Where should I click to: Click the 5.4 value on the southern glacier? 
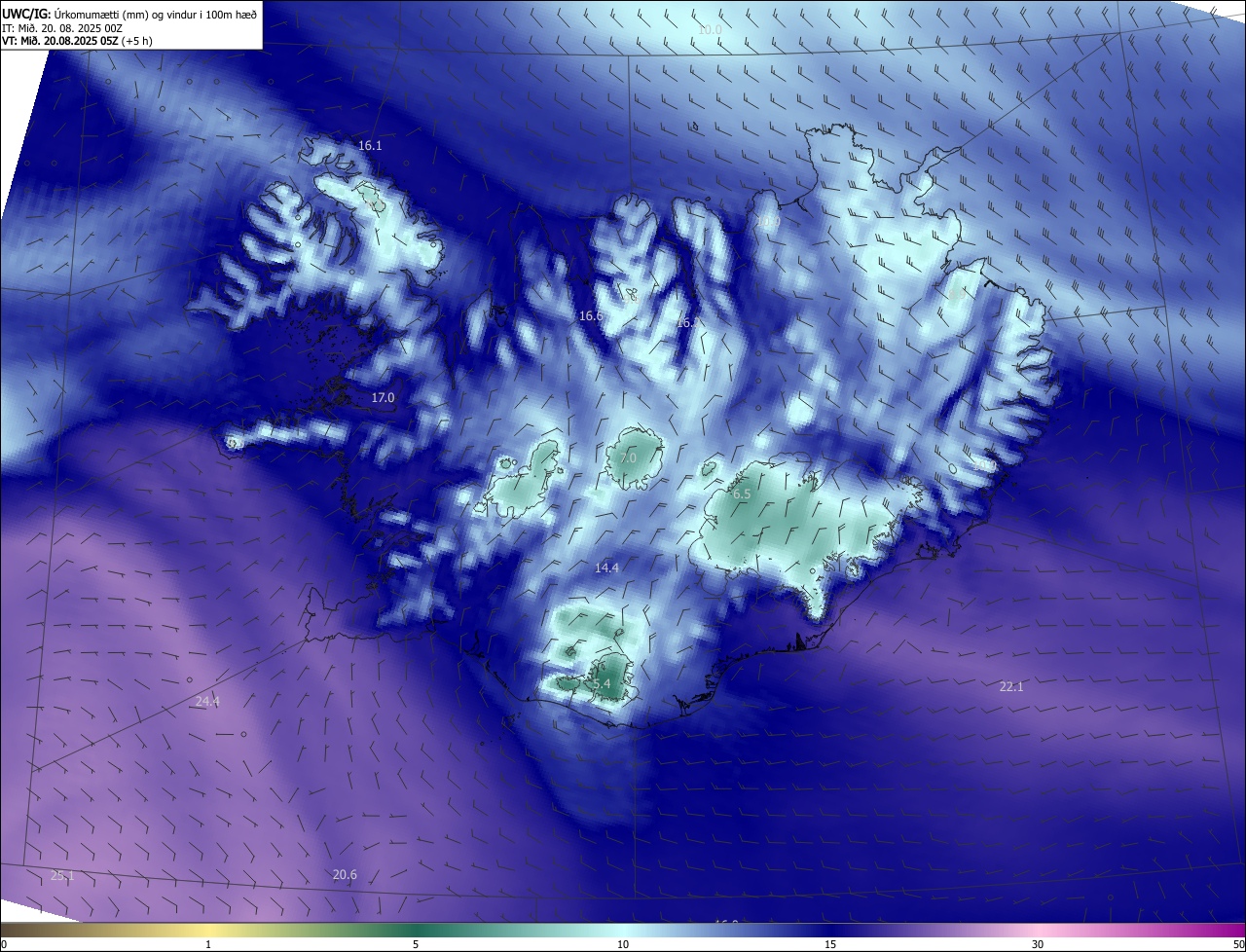point(602,684)
